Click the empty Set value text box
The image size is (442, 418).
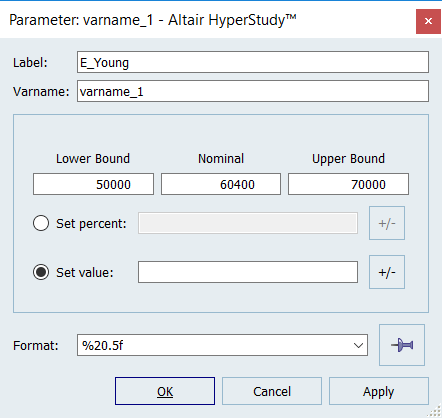248,272
